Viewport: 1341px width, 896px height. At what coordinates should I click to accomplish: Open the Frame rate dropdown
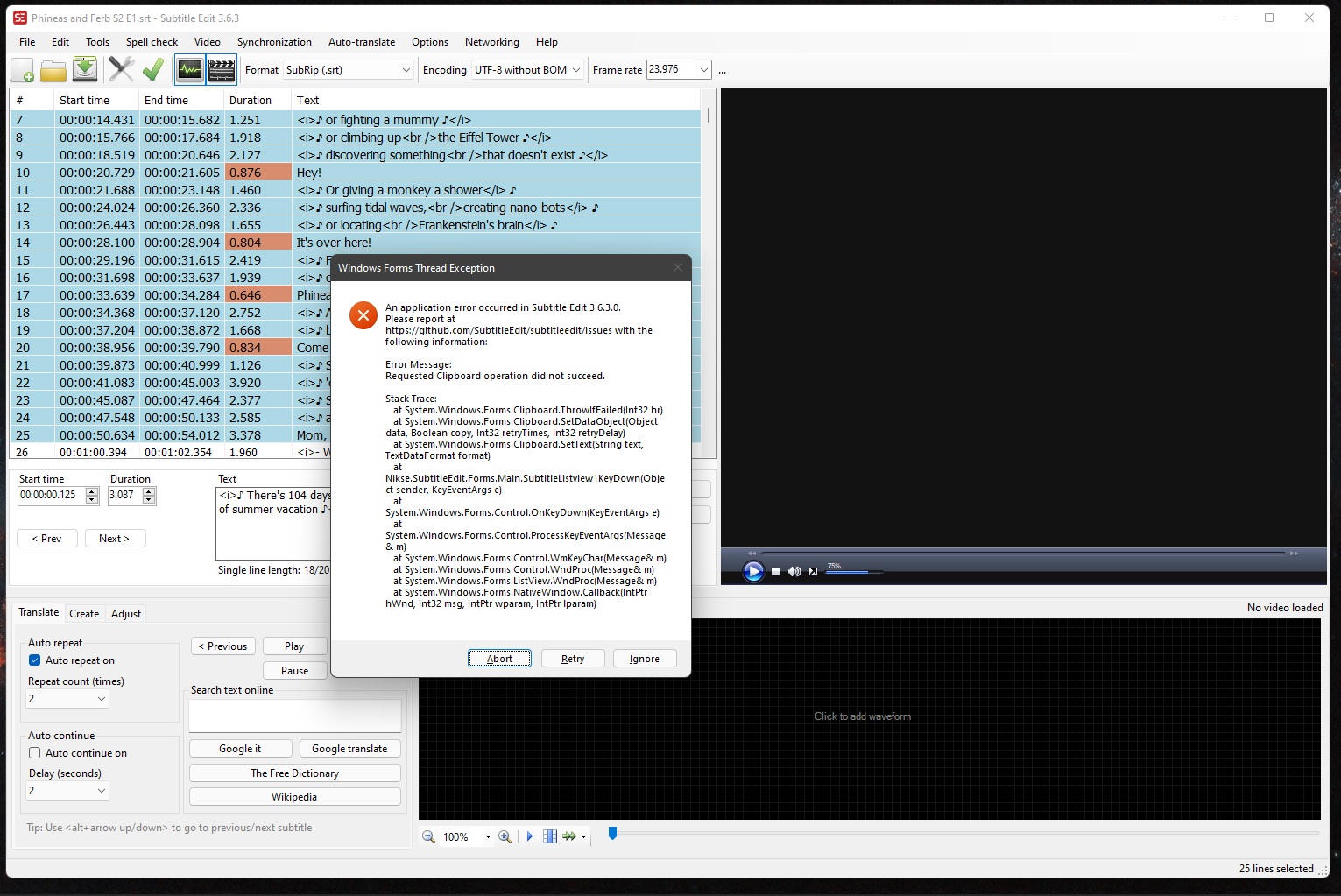pyautogui.click(x=704, y=69)
